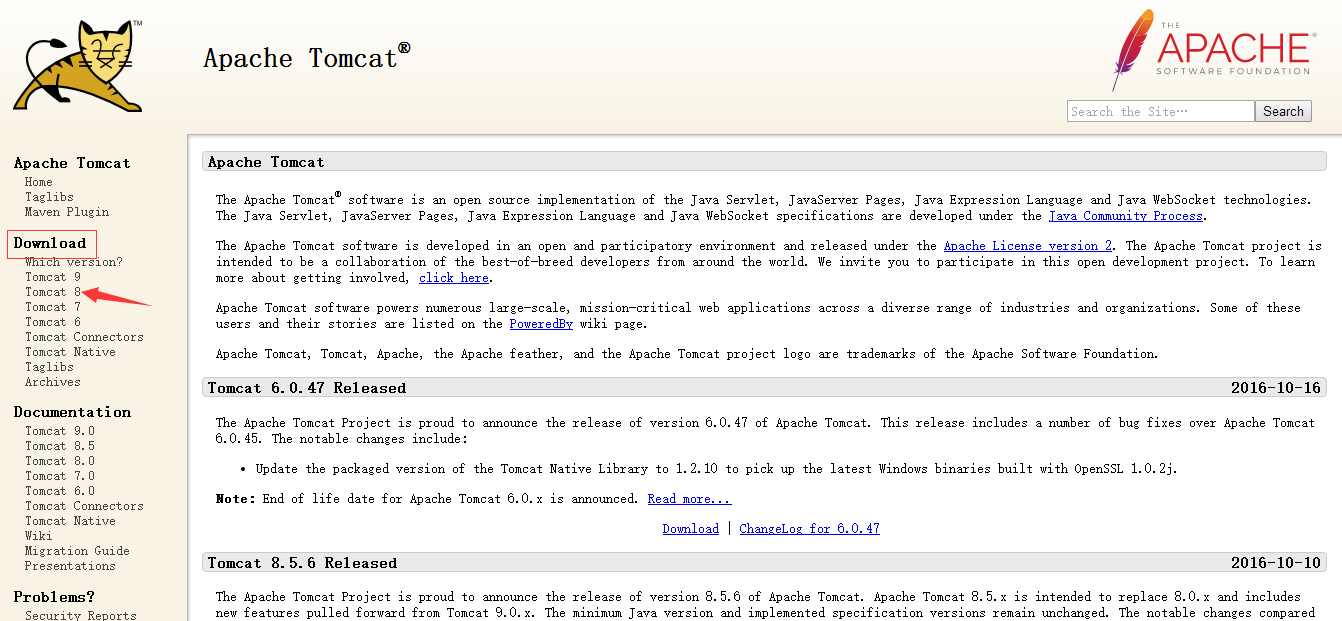The height and width of the screenshot is (621, 1342).
Task: Follow the Read more... link
Action: (x=689, y=499)
